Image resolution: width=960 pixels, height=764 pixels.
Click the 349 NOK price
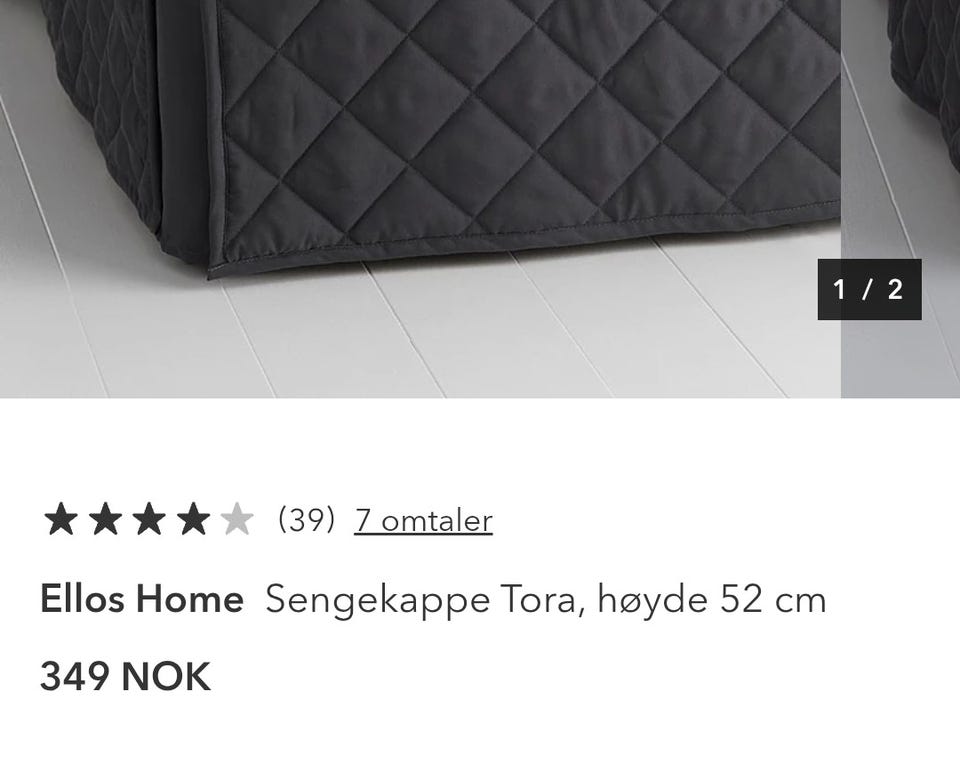coord(126,676)
